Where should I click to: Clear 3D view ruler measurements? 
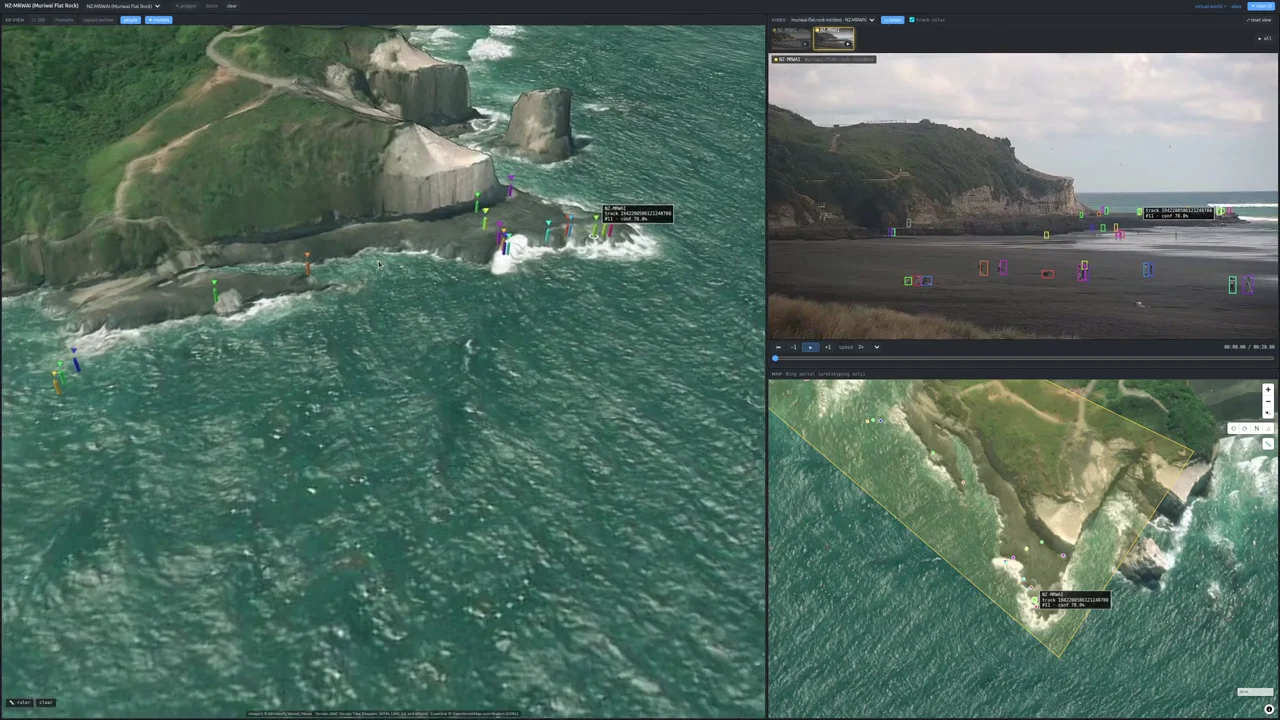[x=46, y=702]
